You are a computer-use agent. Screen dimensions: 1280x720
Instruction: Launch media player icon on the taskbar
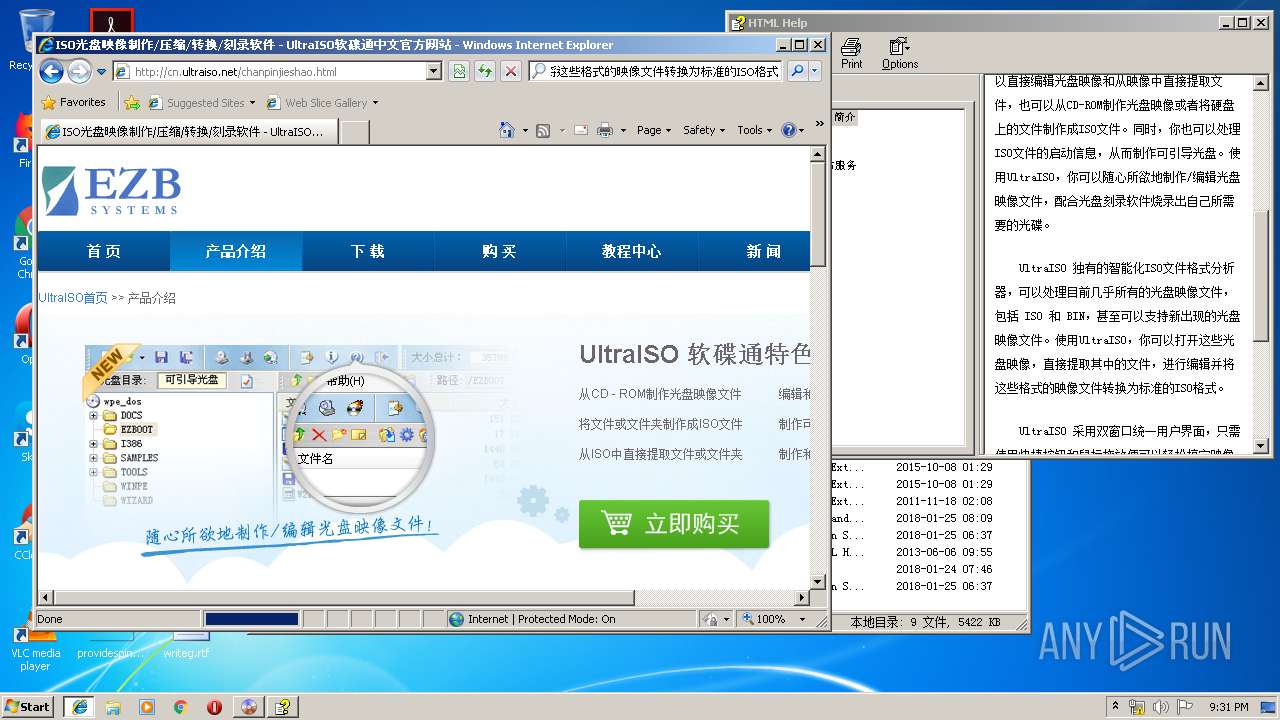click(x=147, y=706)
